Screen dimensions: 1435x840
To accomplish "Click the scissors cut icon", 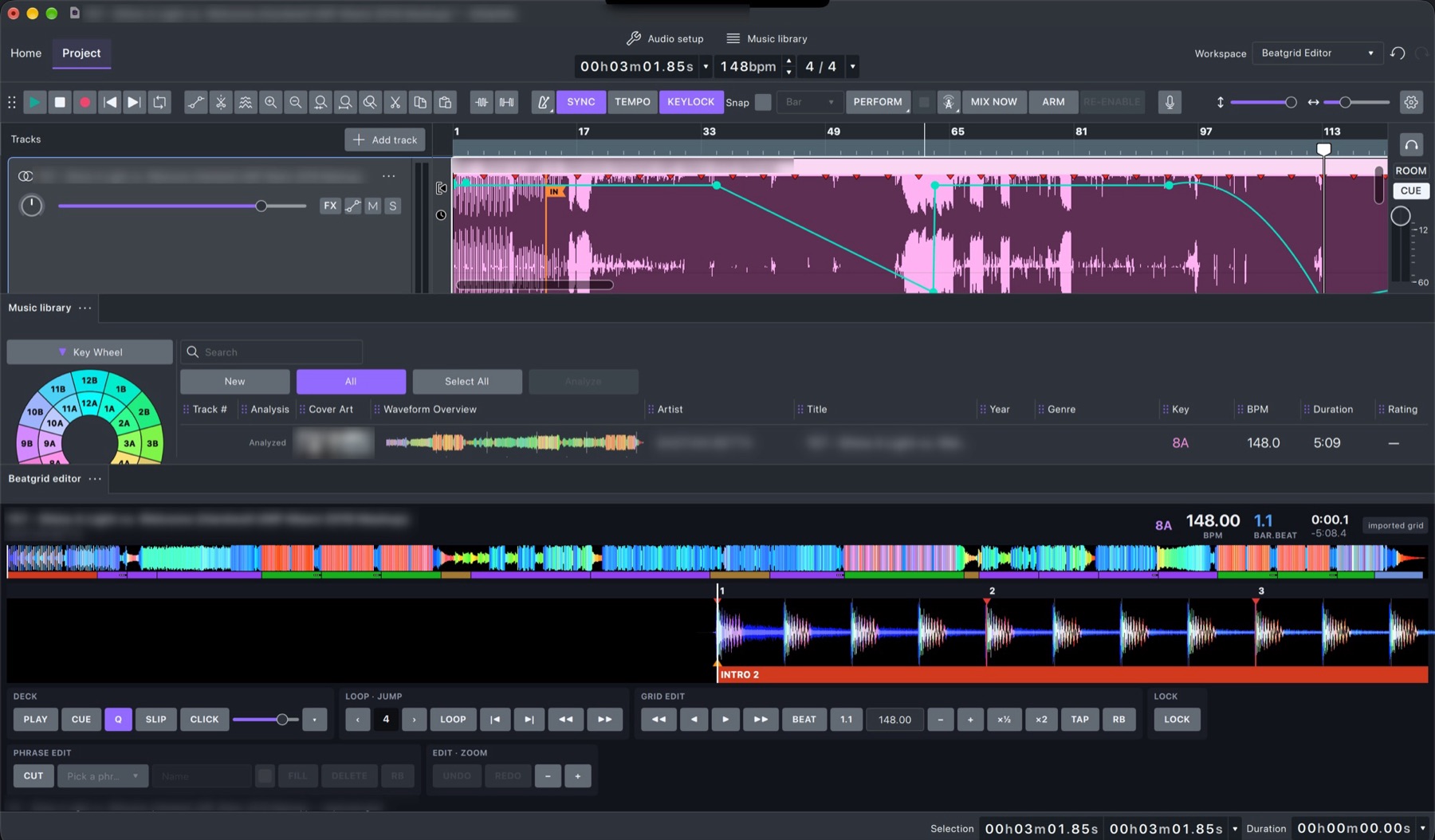I will pos(395,102).
